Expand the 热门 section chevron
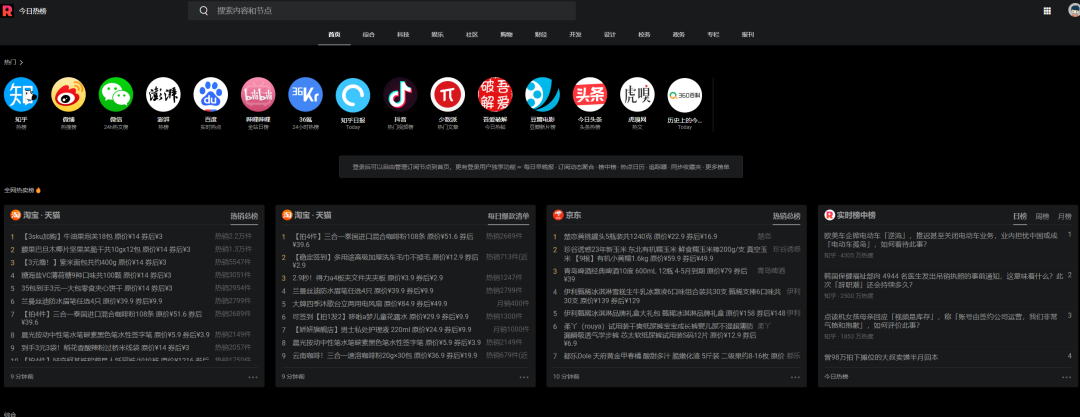Viewport: 1080px width, 417px height. (21, 63)
